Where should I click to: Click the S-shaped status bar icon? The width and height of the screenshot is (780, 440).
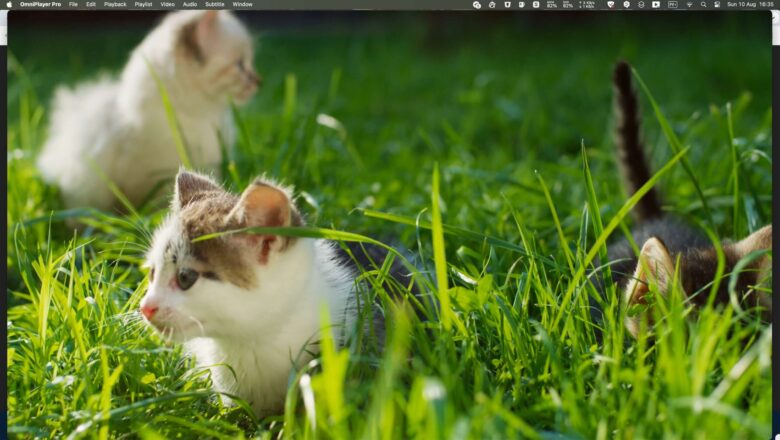pyautogui.click(x=536, y=4)
